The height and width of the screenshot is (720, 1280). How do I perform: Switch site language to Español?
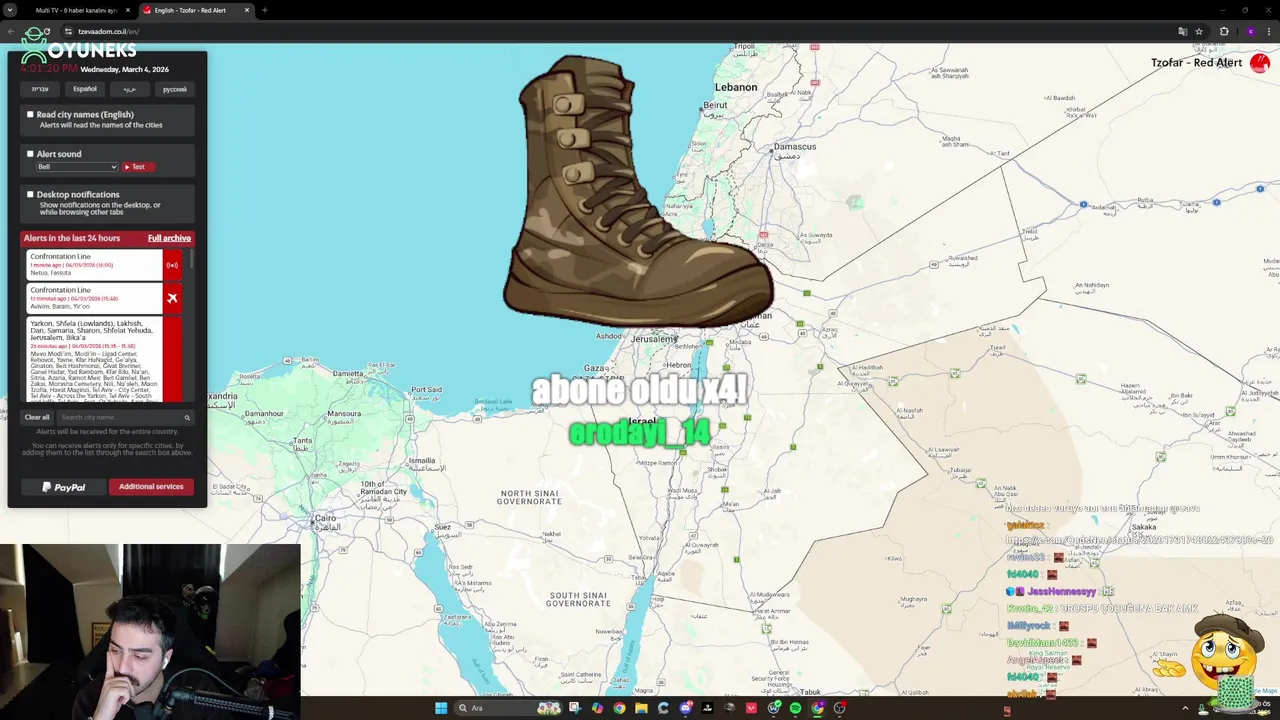[x=85, y=89]
